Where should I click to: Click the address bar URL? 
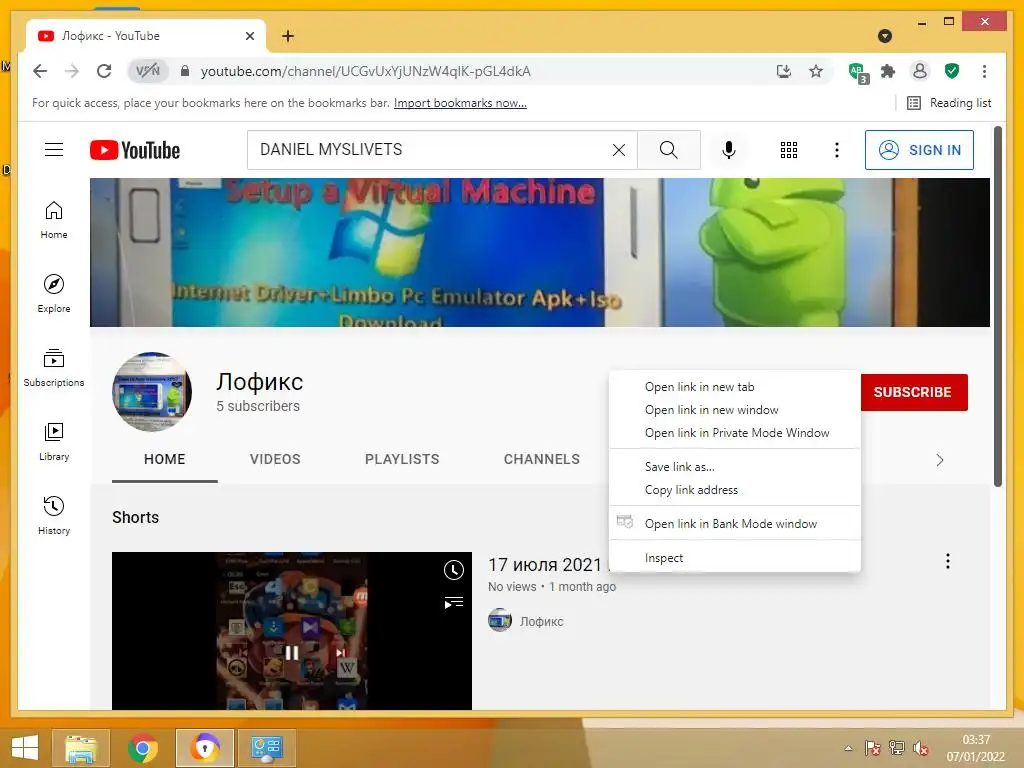point(366,71)
